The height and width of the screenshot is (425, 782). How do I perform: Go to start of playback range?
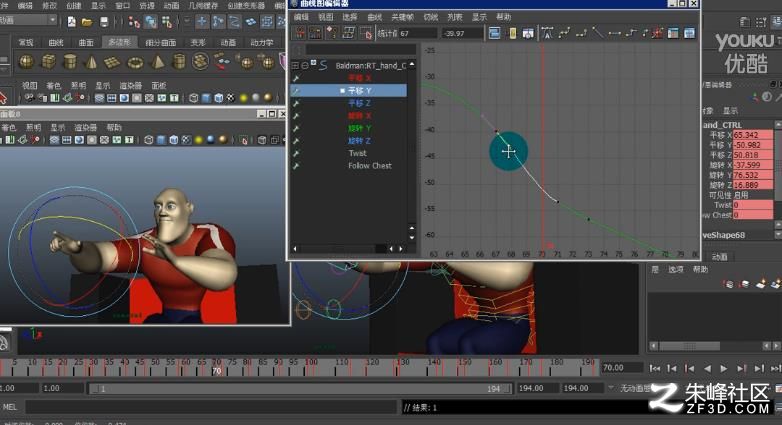point(655,368)
